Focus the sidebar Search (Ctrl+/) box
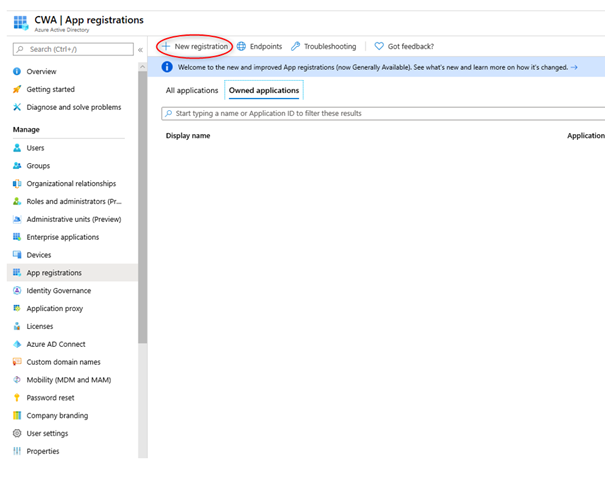This screenshot has width=605, height=489. [x=73, y=49]
